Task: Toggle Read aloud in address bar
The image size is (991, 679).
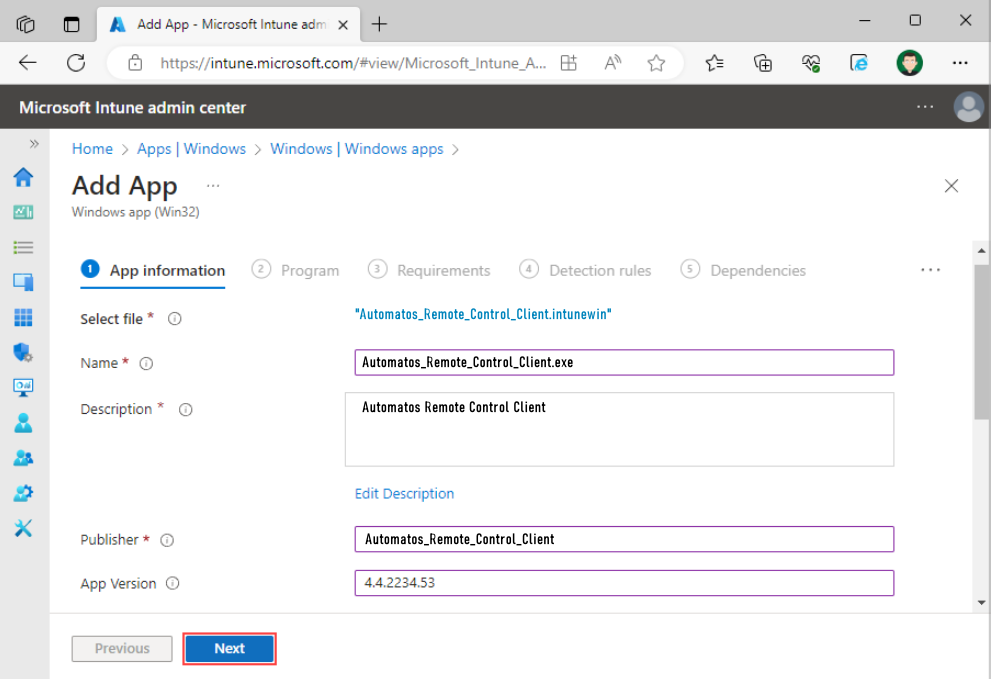Action: tap(612, 63)
